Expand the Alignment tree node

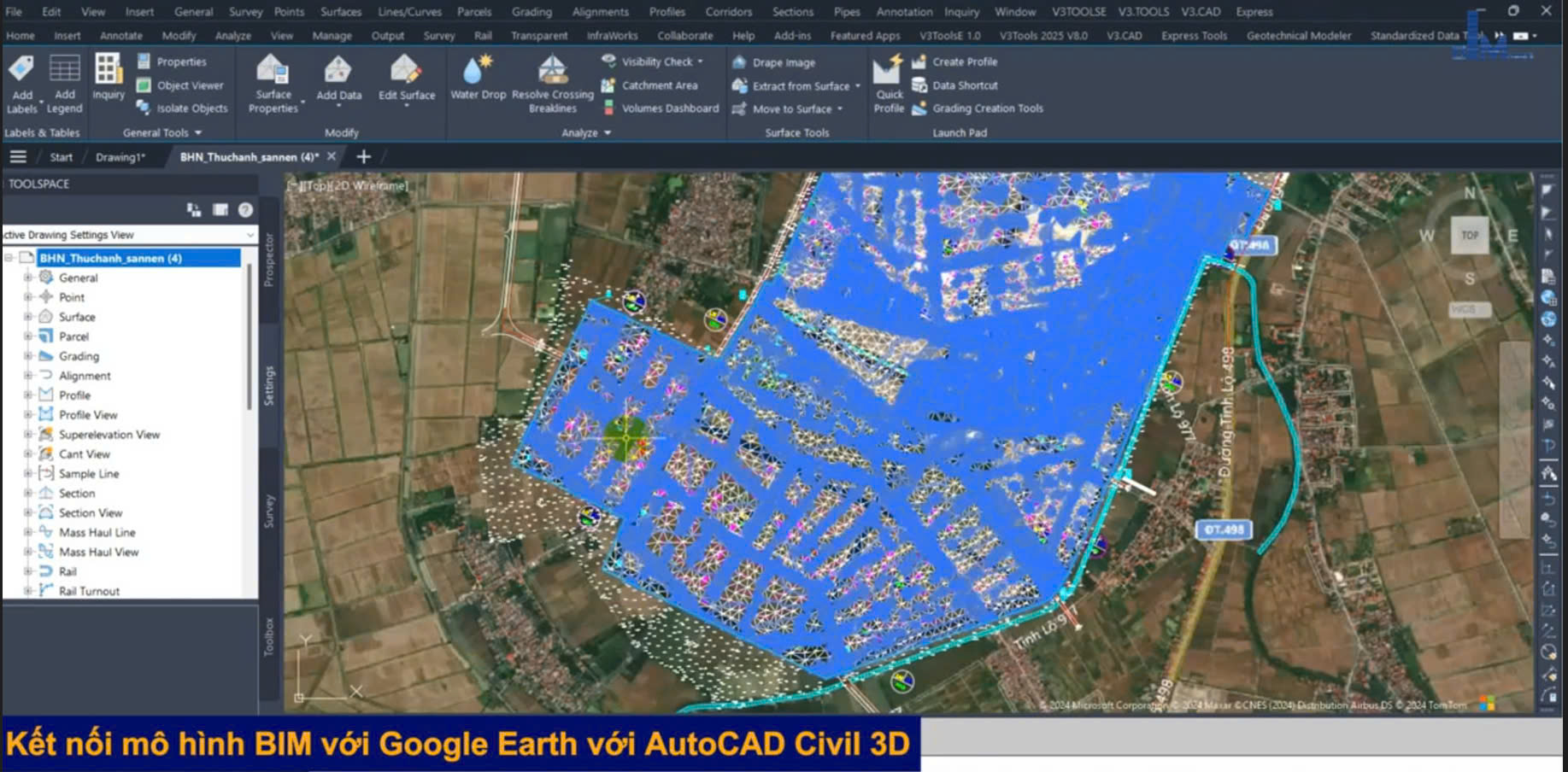pos(28,376)
